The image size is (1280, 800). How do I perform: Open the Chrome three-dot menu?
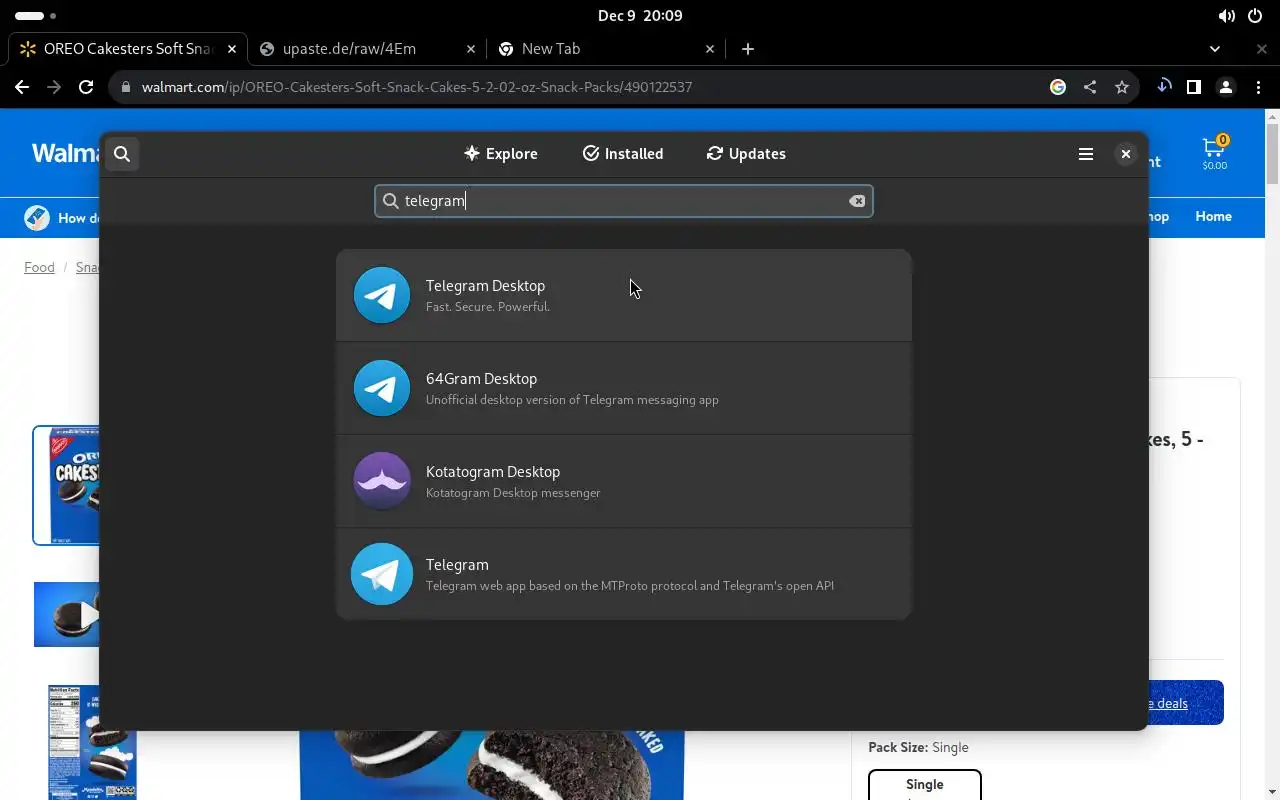[x=1258, y=87]
